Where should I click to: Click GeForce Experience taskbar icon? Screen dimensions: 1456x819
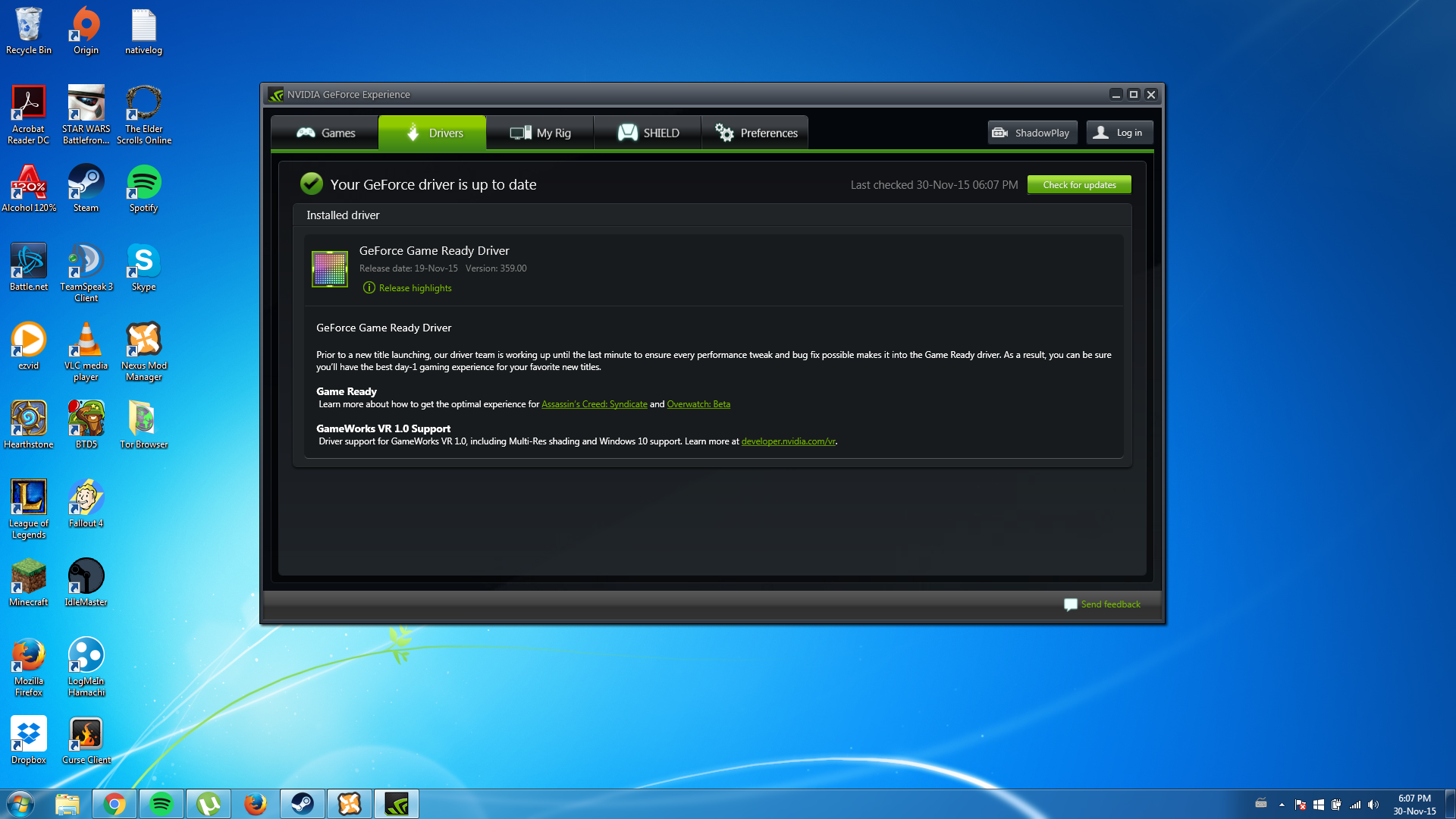(397, 804)
